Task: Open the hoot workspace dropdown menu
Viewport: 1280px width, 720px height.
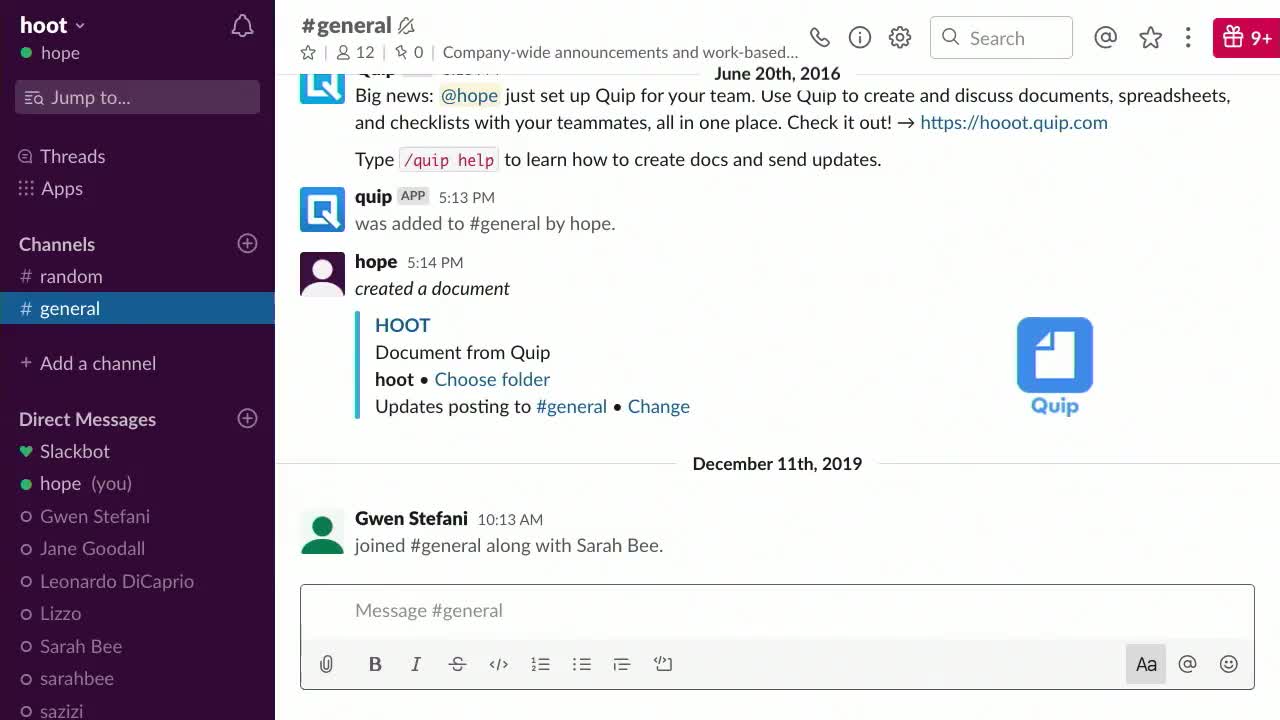Action: [x=53, y=25]
